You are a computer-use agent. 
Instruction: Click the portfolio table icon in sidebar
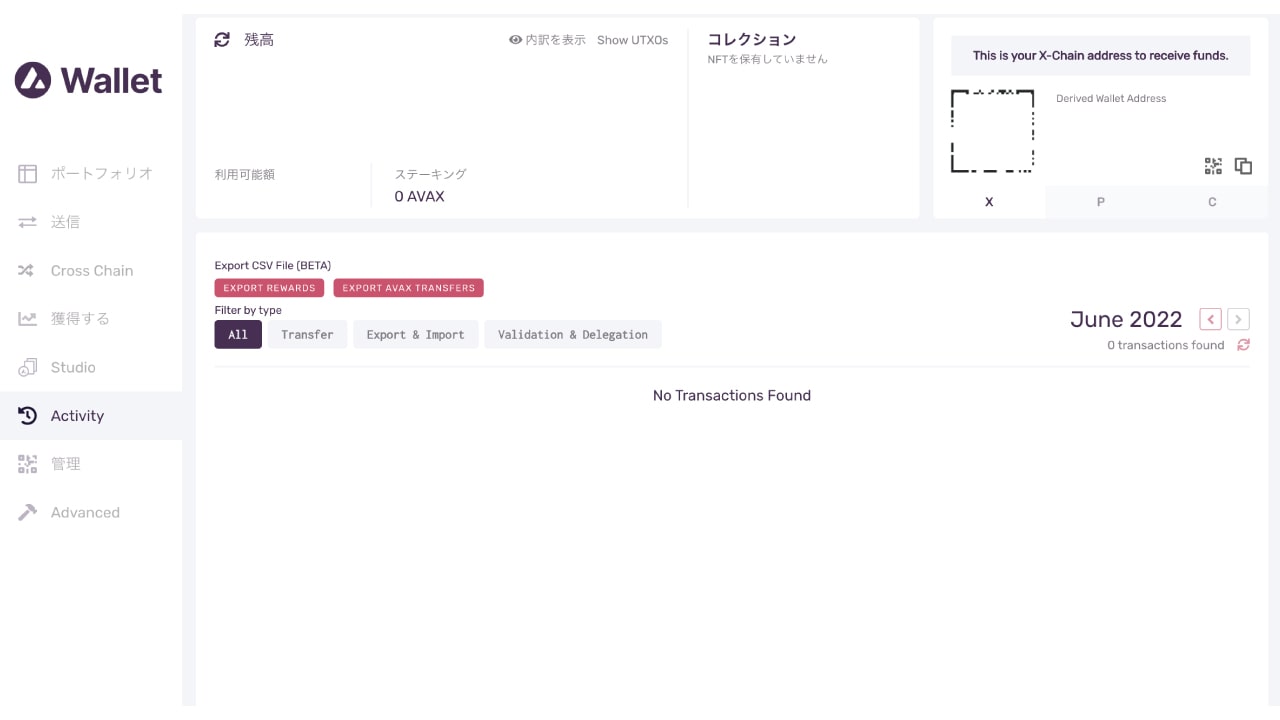coord(28,173)
